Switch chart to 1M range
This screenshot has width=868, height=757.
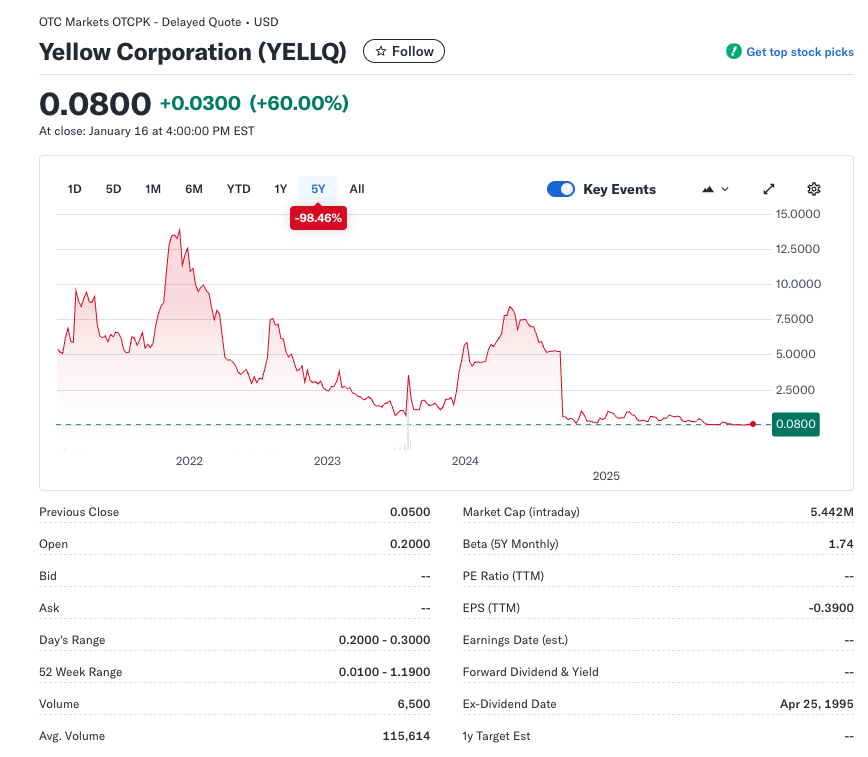pos(153,189)
